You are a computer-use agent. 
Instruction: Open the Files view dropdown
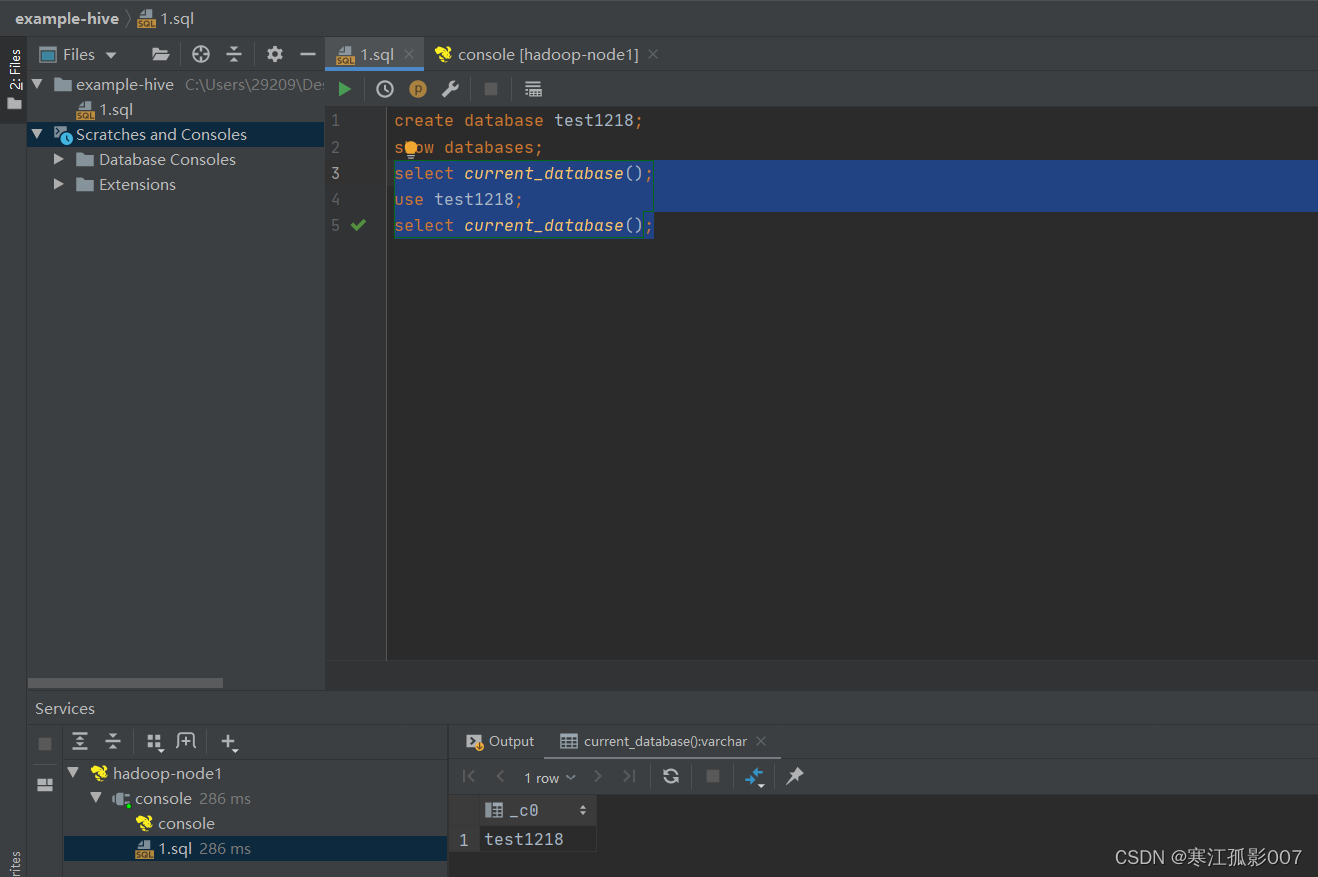(x=111, y=55)
